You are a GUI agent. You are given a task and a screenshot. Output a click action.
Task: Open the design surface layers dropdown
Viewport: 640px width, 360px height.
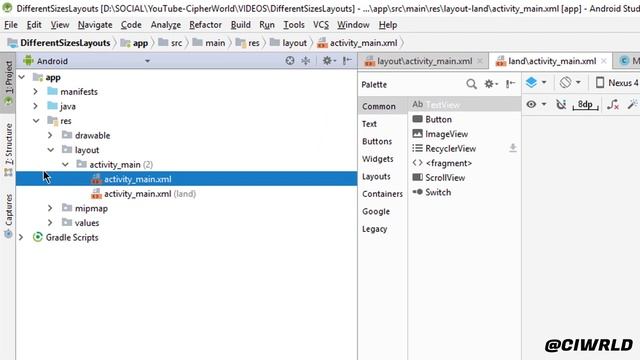pos(536,82)
